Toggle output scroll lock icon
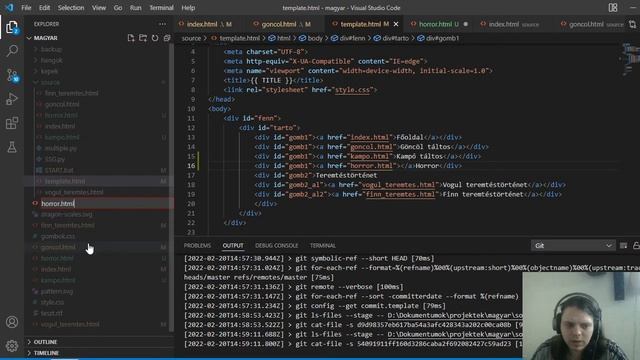This screenshot has width=640, height=360. (x=636, y=246)
